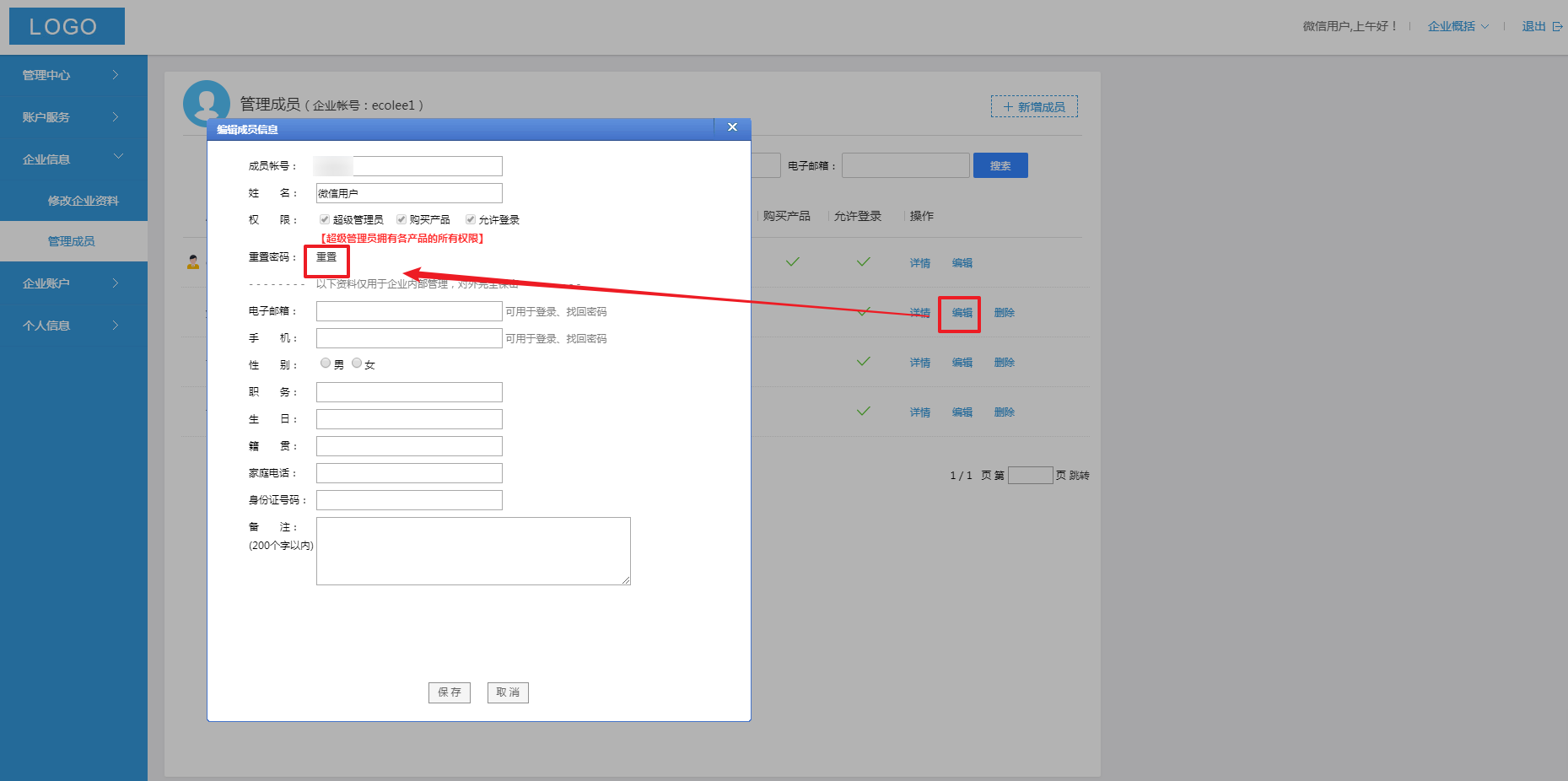
Task: Click the small user icon in first row
Action: click(193, 262)
